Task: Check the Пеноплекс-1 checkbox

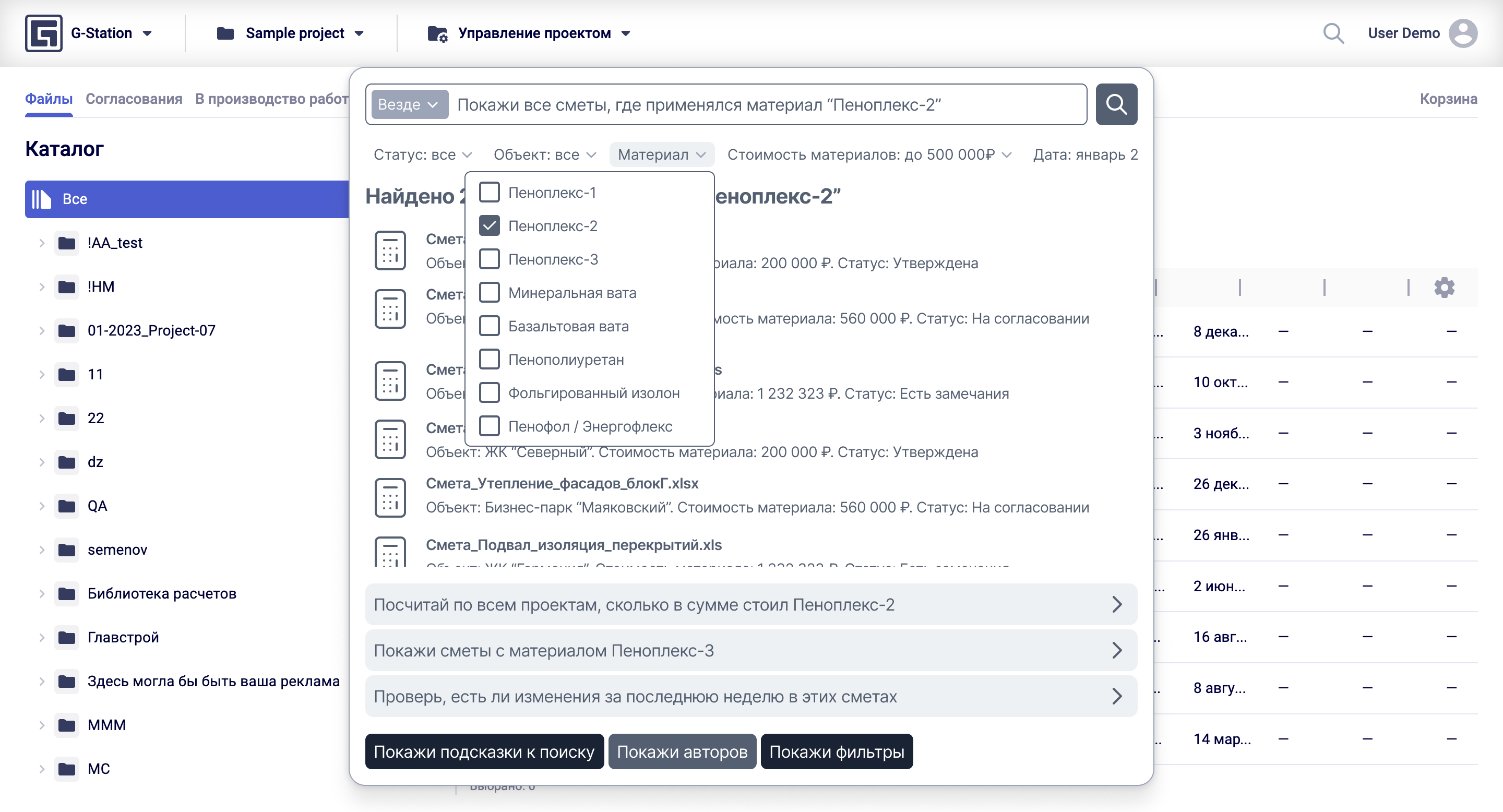Action: click(x=489, y=192)
